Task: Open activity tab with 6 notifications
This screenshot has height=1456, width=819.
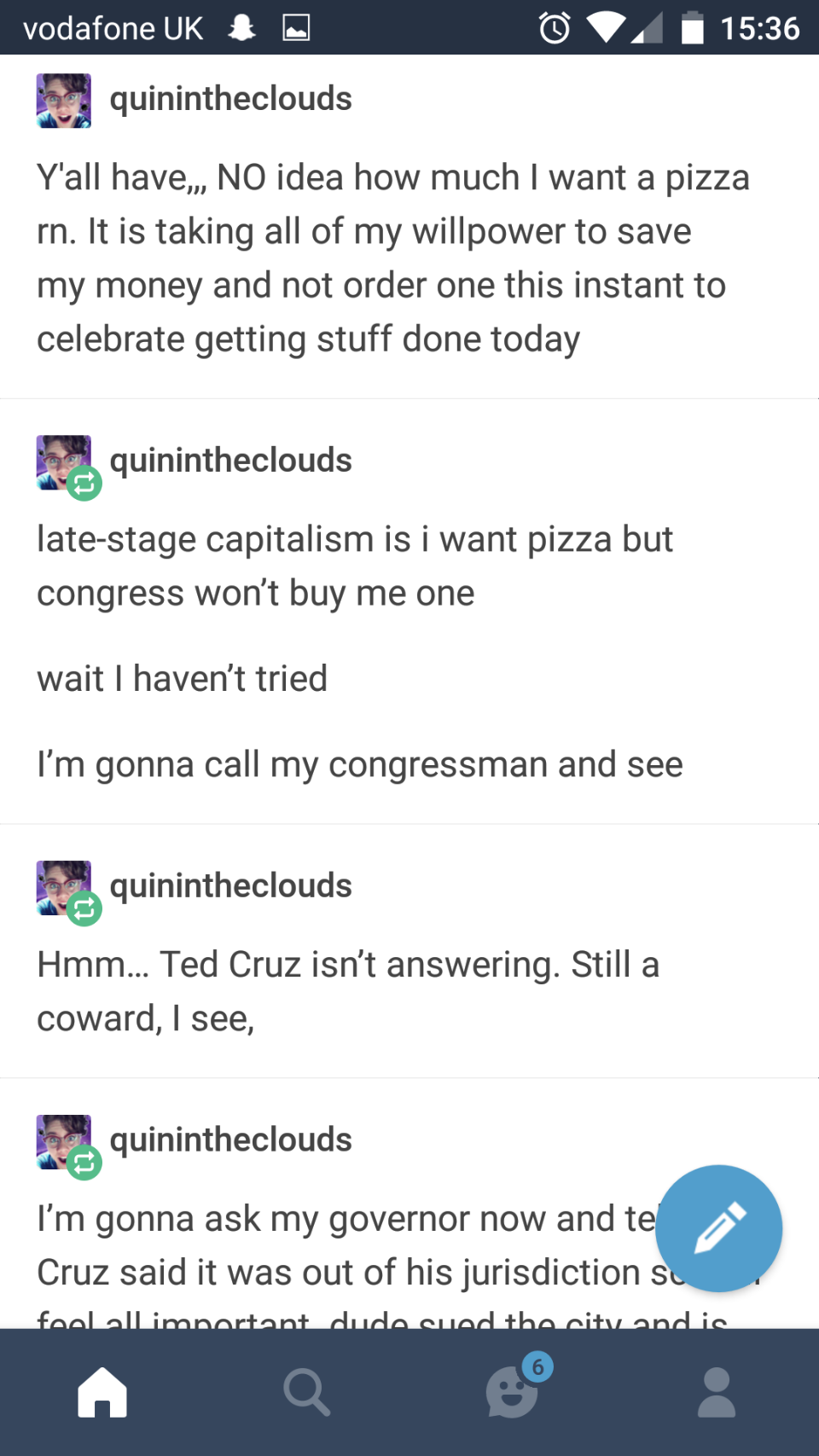Action: coord(513,1390)
